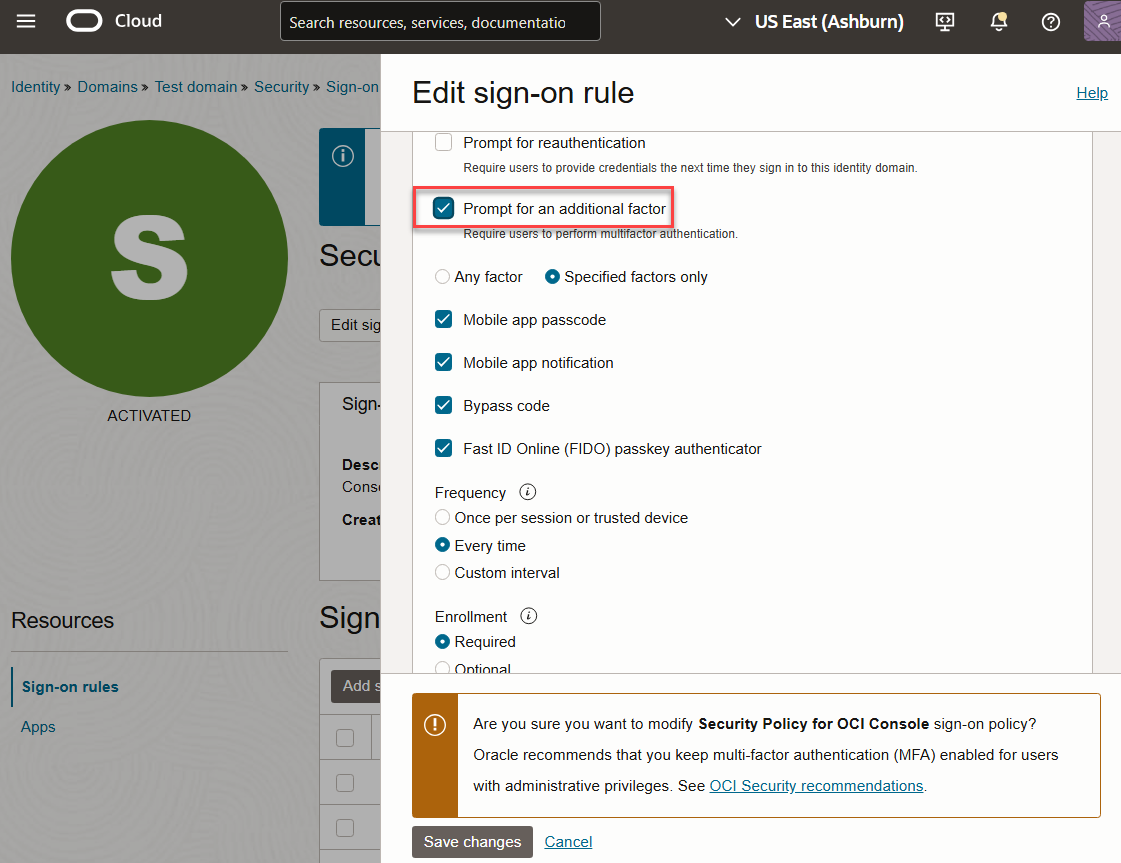The width and height of the screenshot is (1121, 863).
Task: Uncheck Prompt for an additional factor
Action: [443, 209]
